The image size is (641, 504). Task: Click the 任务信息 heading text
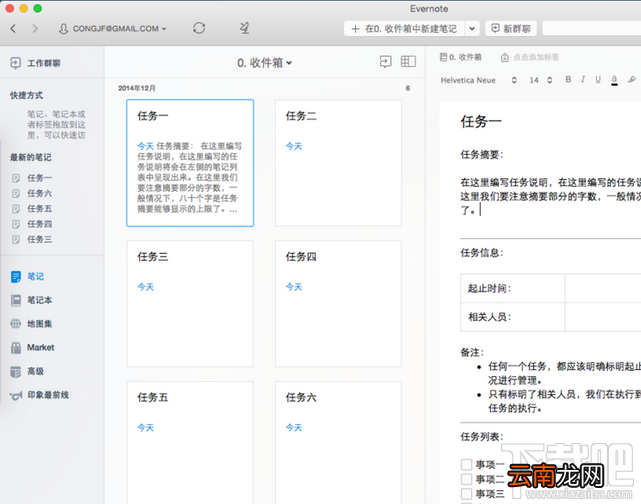tap(482, 253)
